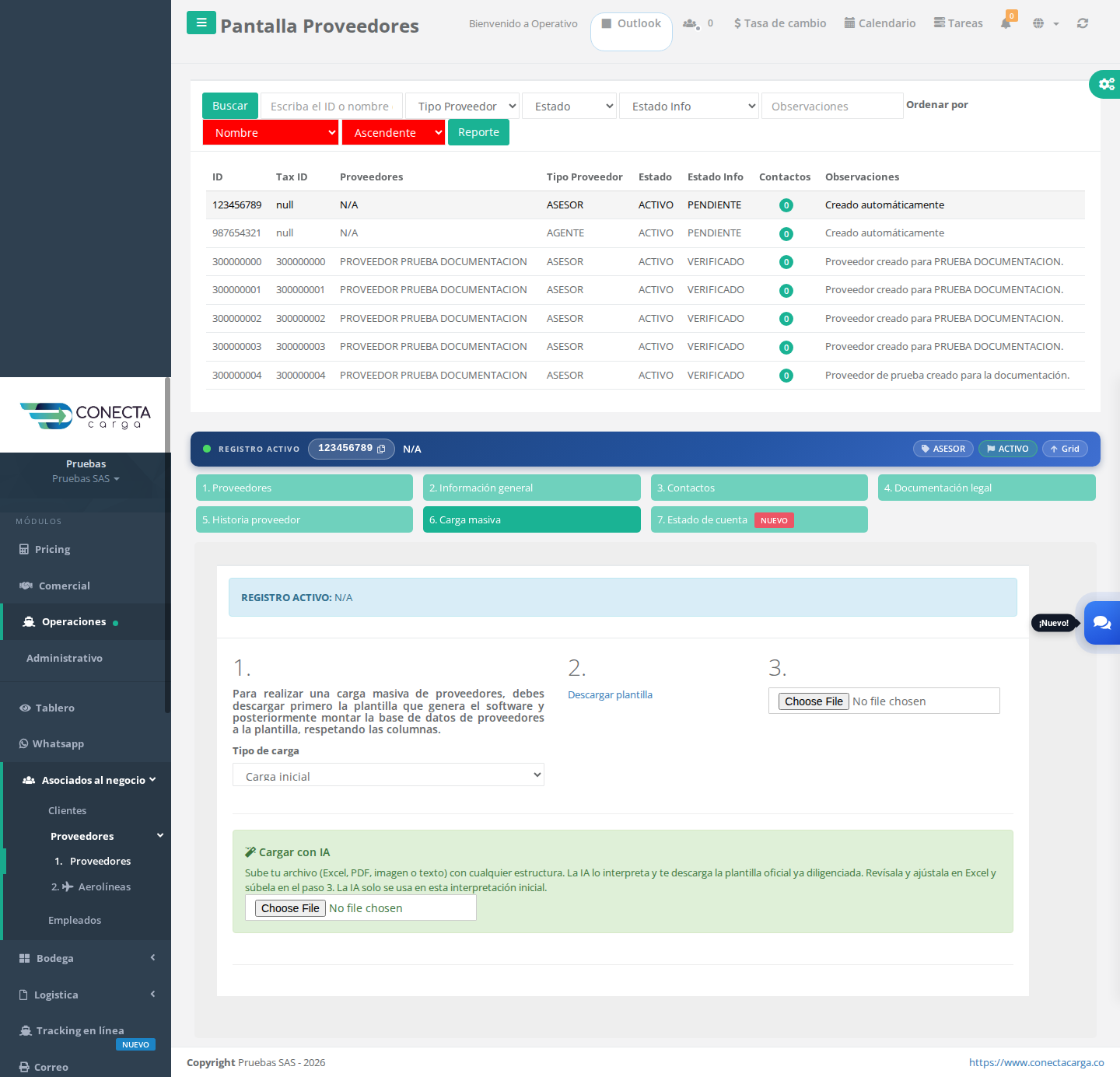Viewport: 1120px width, 1077px height.
Task: Open the green settings gears panel
Action: [1106, 84]
